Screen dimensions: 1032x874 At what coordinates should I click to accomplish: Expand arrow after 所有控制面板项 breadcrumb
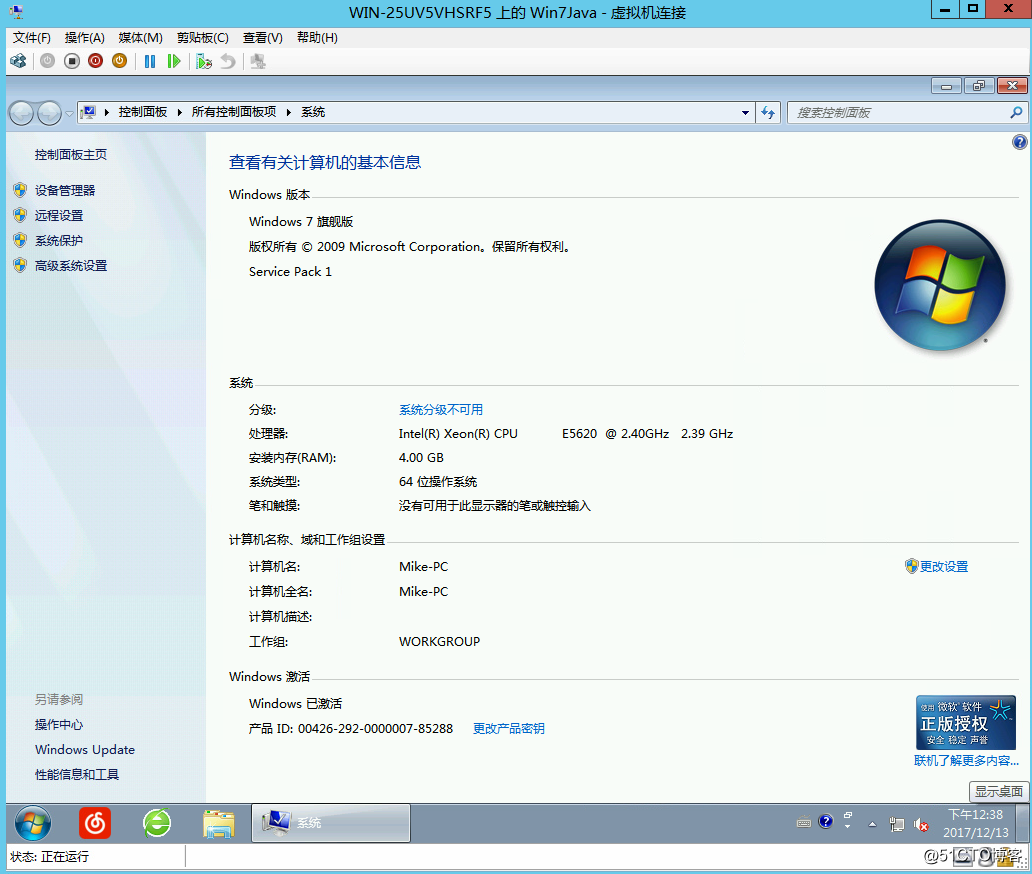point(289,113)
